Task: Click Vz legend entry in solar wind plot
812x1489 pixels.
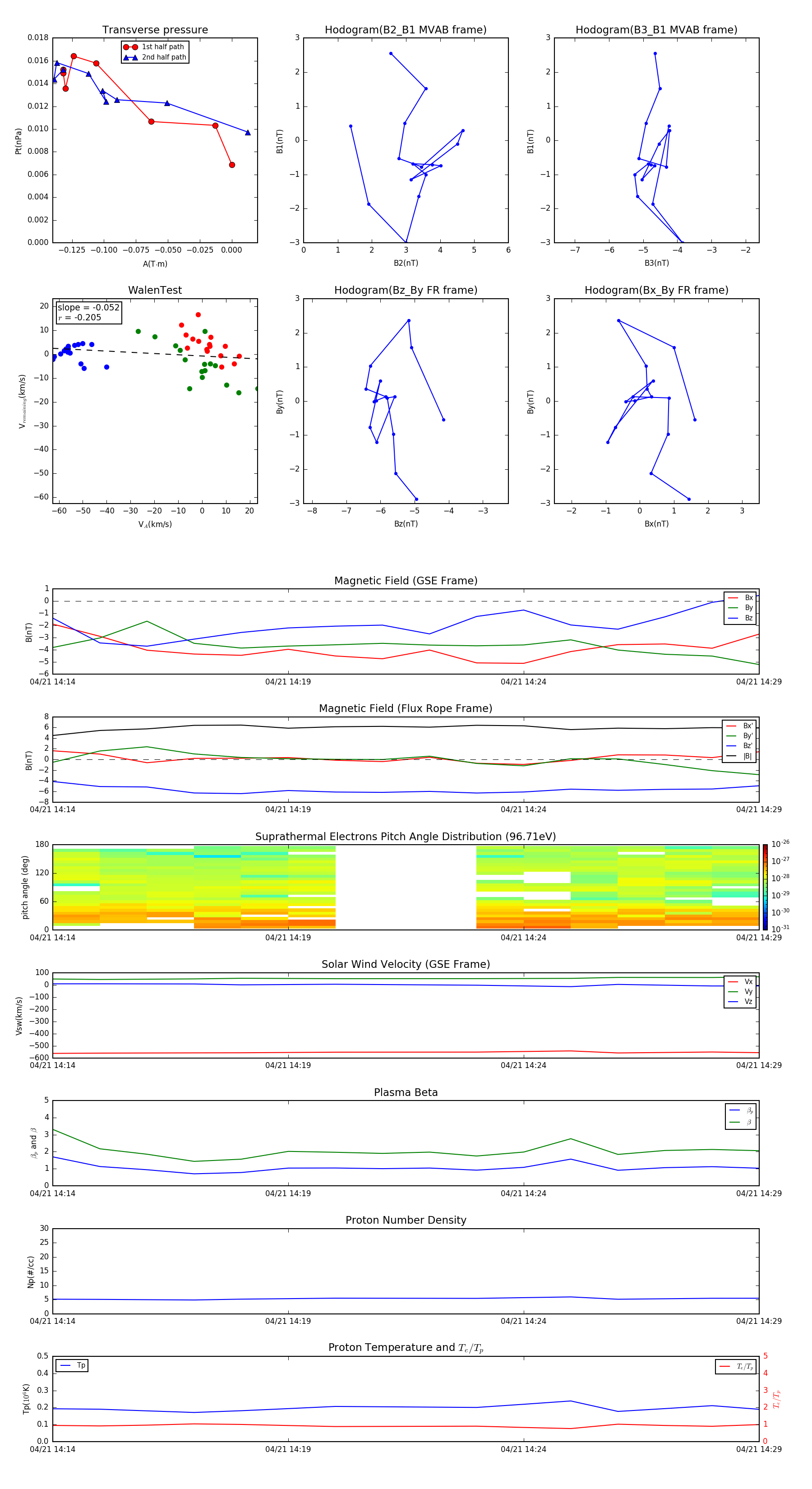Action: click(x=740, y=1002)
